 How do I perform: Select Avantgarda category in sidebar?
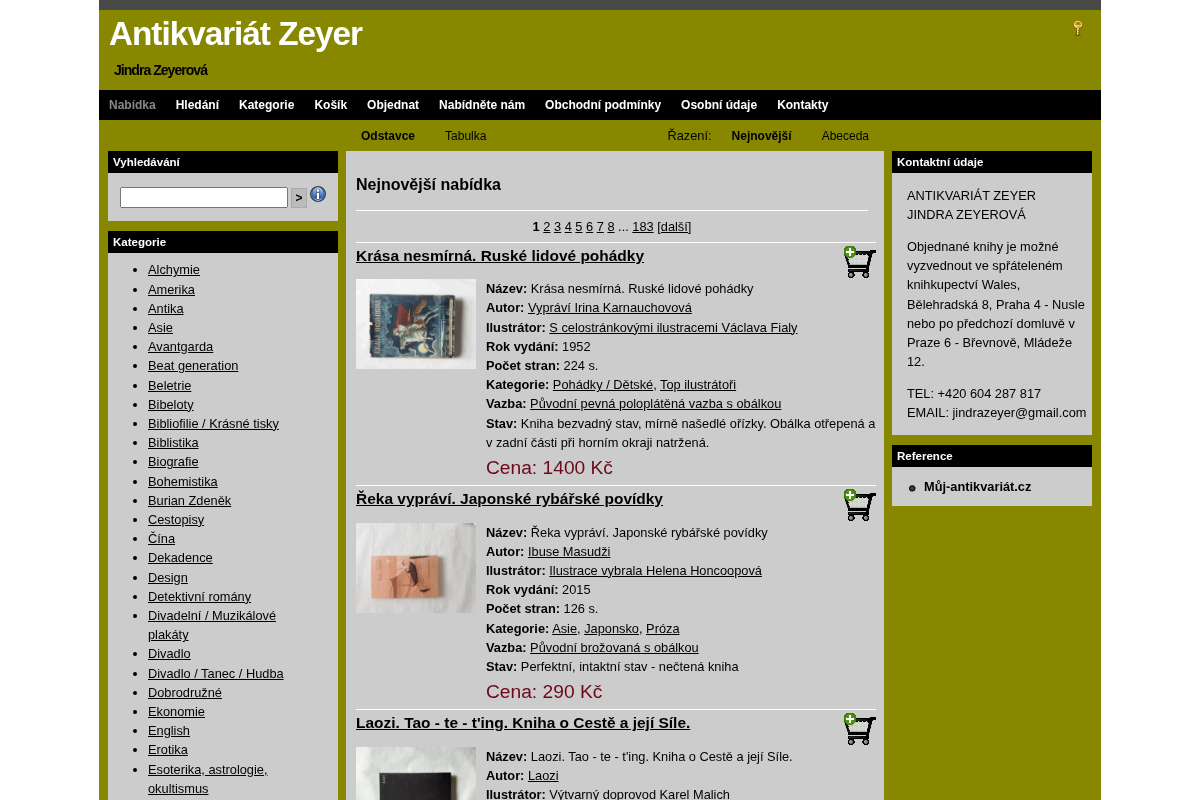(x=180, y=347)
